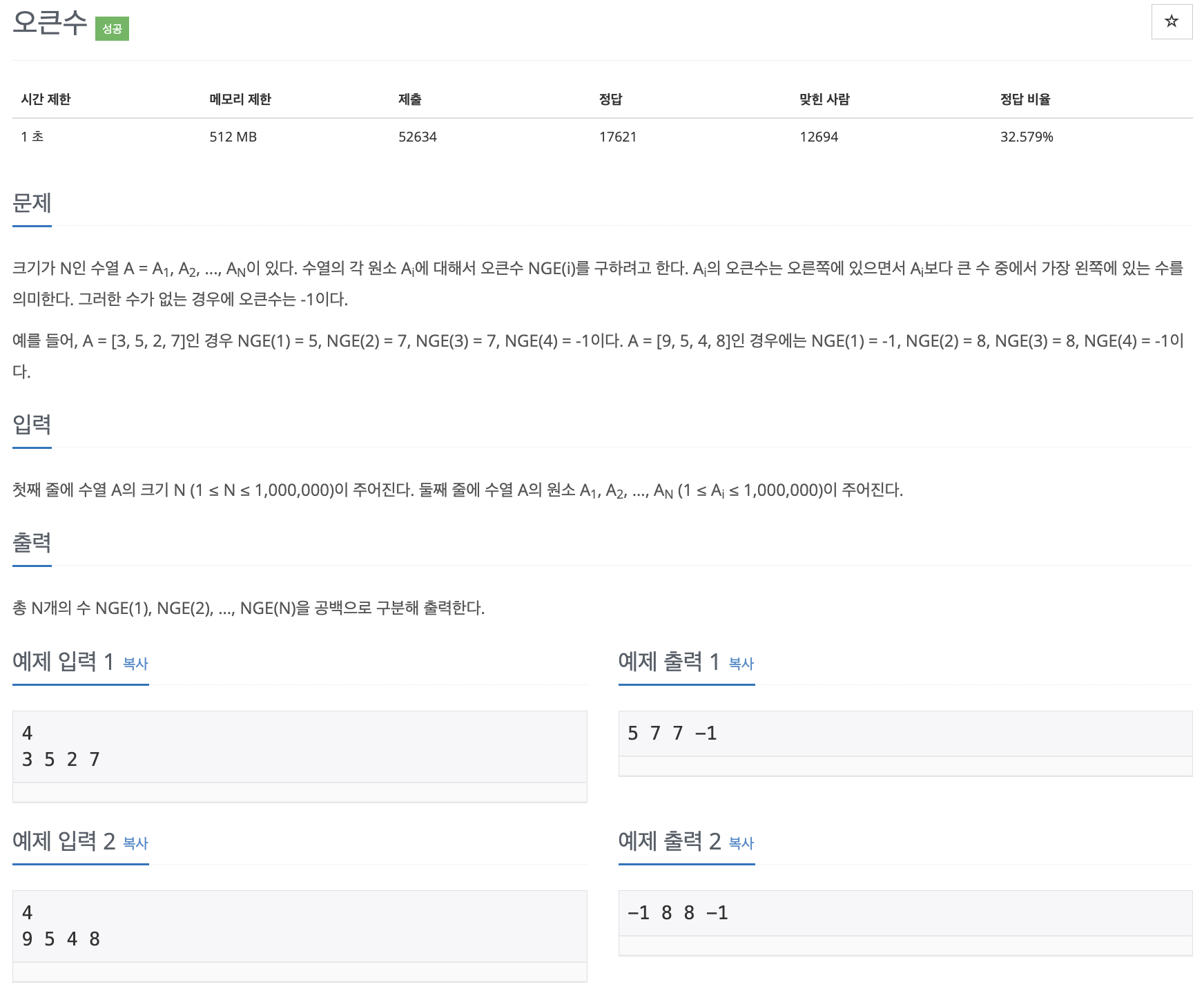Click the 32.579% accuracy value
This screenshot has width=1204, height=989.
1027,137
